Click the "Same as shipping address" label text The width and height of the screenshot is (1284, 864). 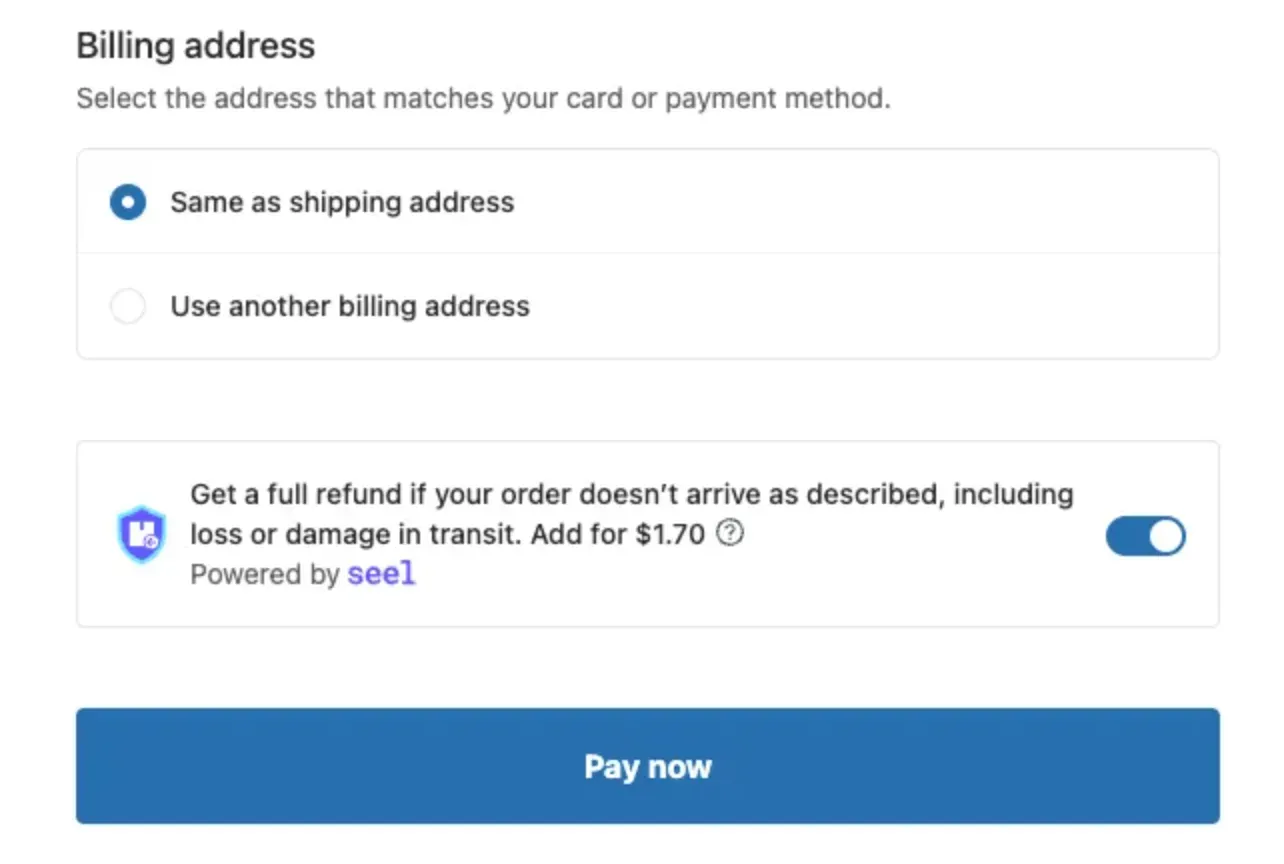pyautogui.click(x=342, y=203)
